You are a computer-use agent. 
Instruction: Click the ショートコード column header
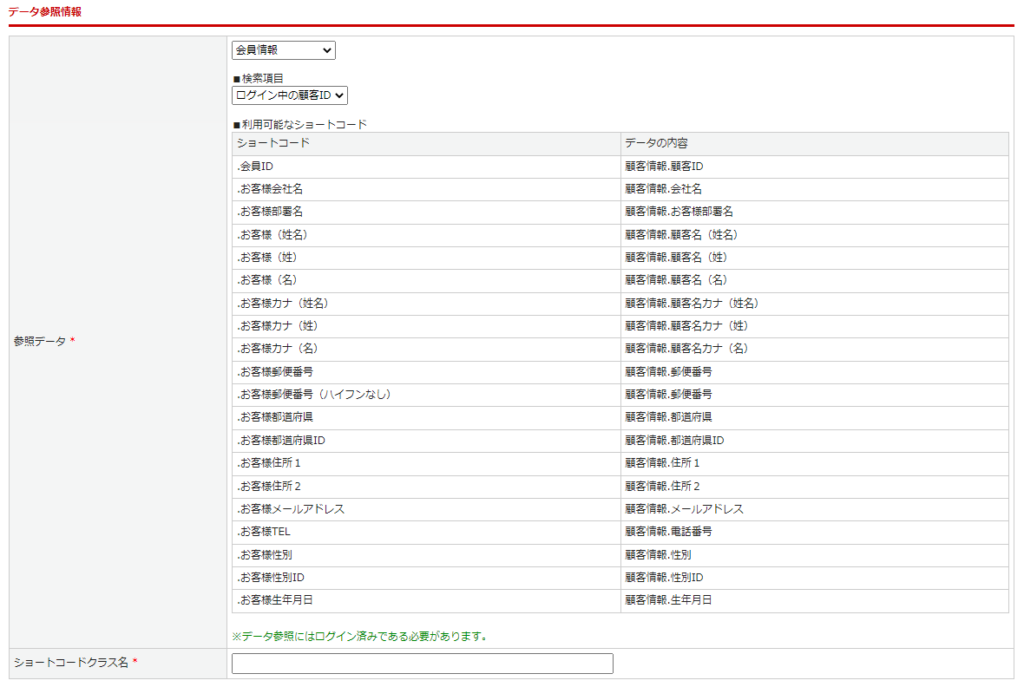[273, 144]
